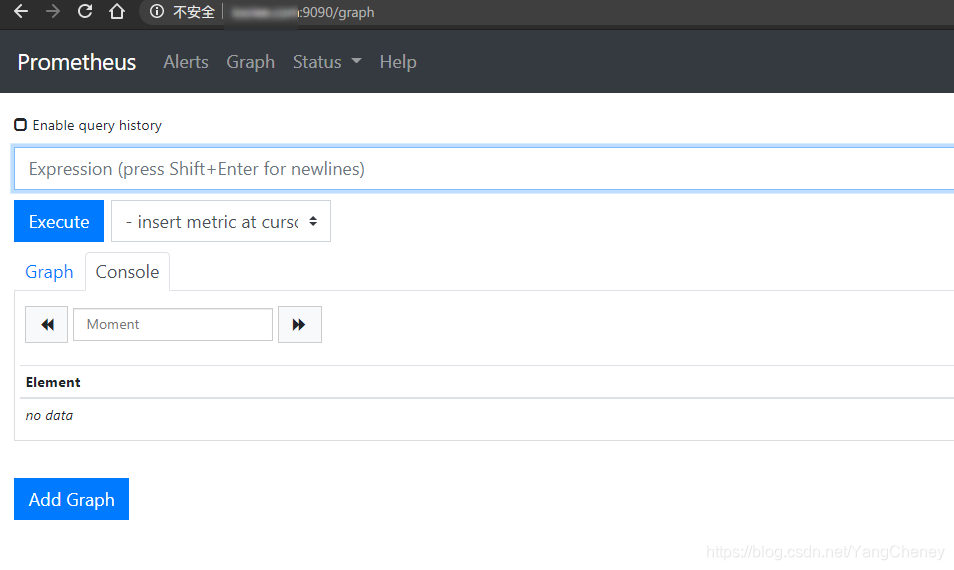Go back using browser back arrow

point(21,12)
